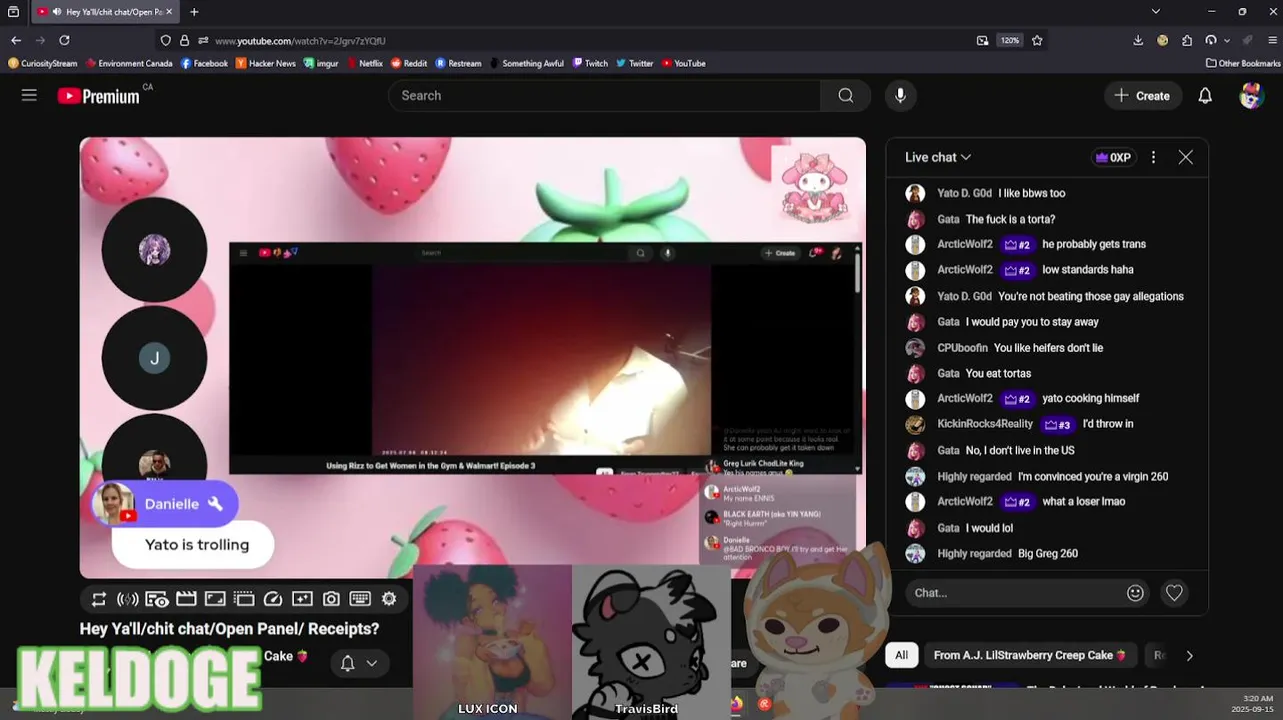The width and height of the screenshot is (1283, 720).
Task: Open the keyboard shortcuts icon
Action: (x=360, y=599)
